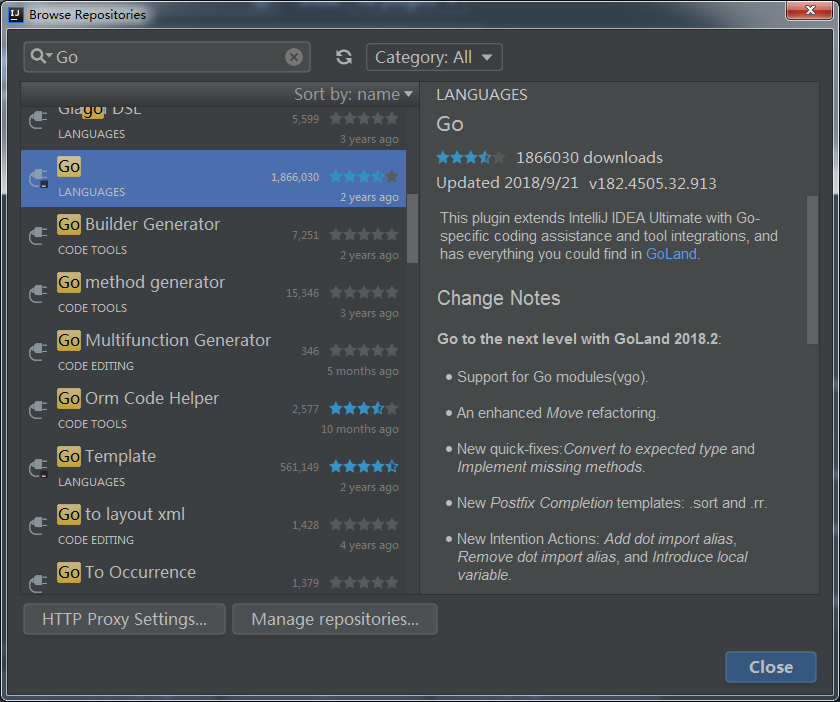Click plug icon beside Go to layout xml
840x702 pixels.
point(39,526)
